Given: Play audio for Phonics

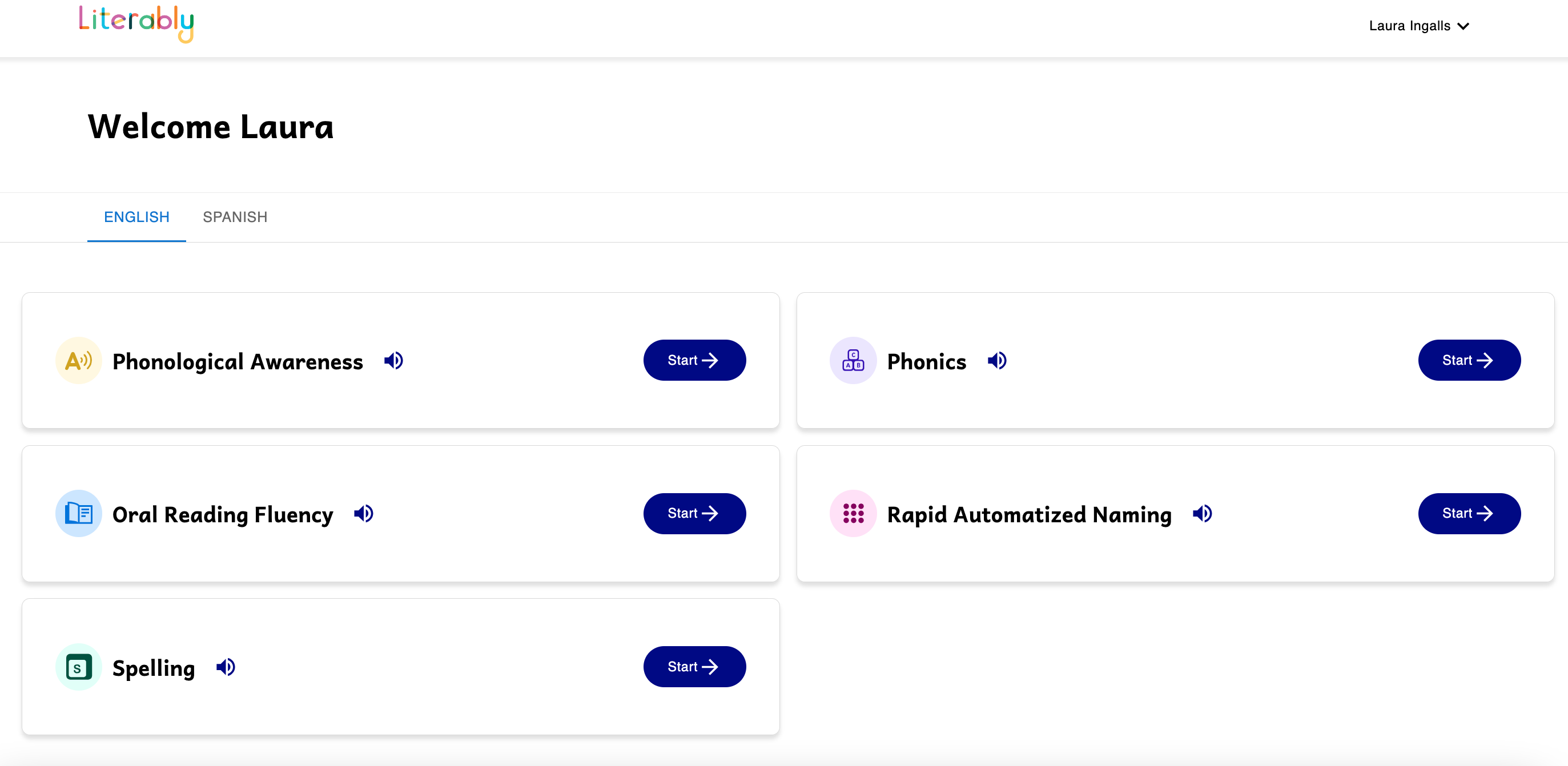Looking at the screenshot, I should pyautogui.click(x=996, y=361).
